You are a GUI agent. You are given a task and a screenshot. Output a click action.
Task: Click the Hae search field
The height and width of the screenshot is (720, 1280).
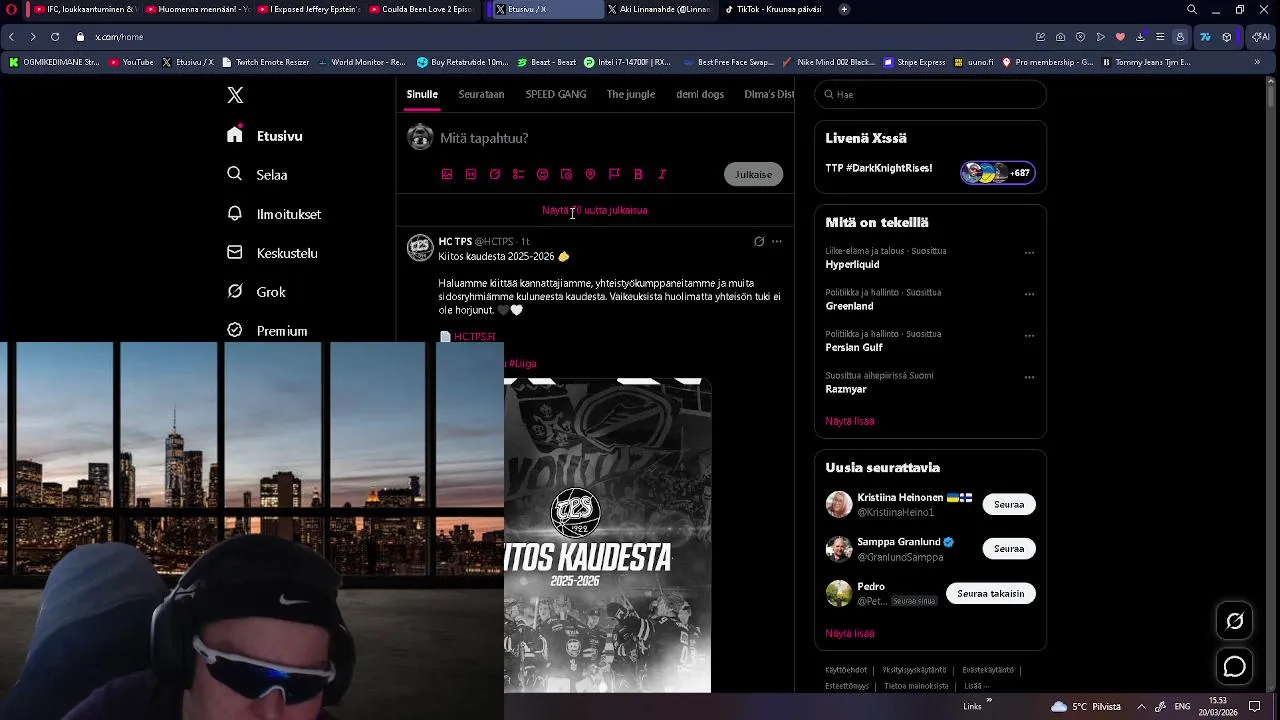click(x=930, y=94)
